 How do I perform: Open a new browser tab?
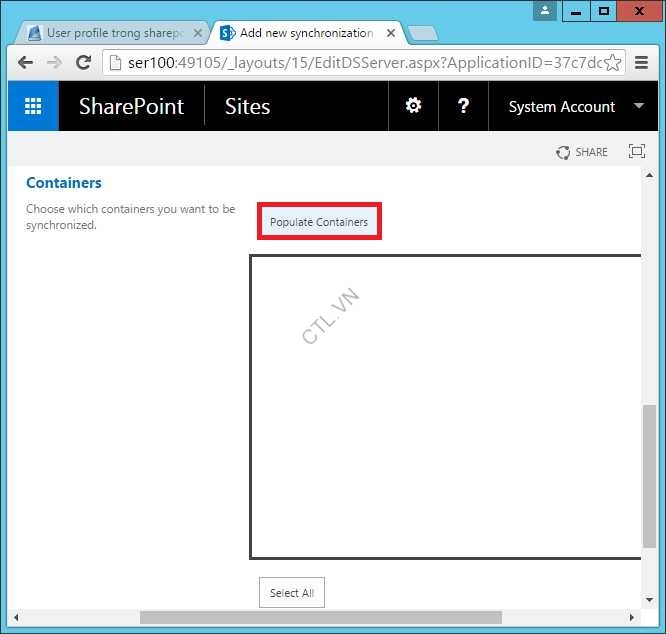pyautogui.click(x=422, y=33)
